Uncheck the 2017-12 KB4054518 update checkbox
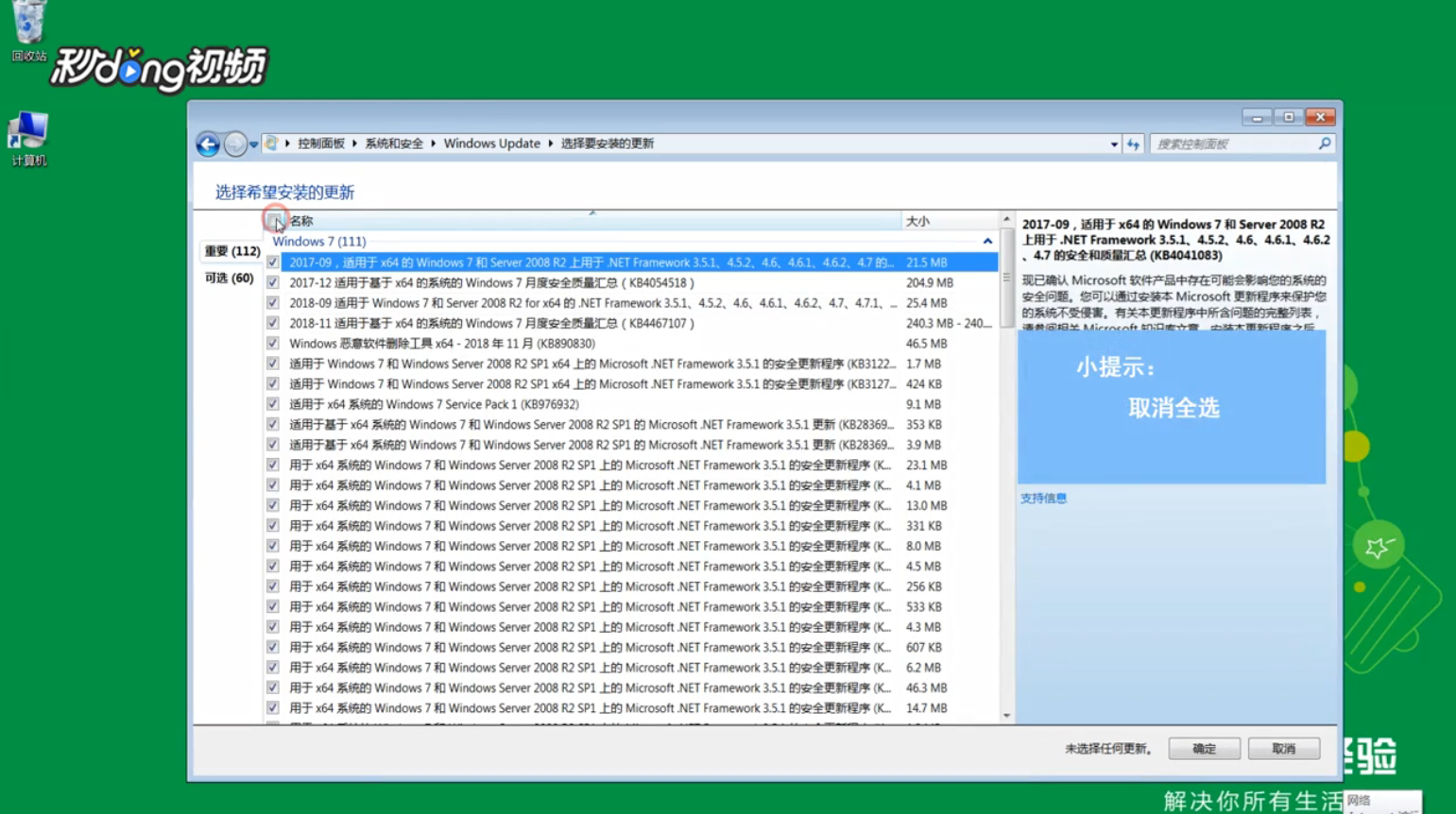This screenshot has height=814, width=1456. click(x=273, y=282)
